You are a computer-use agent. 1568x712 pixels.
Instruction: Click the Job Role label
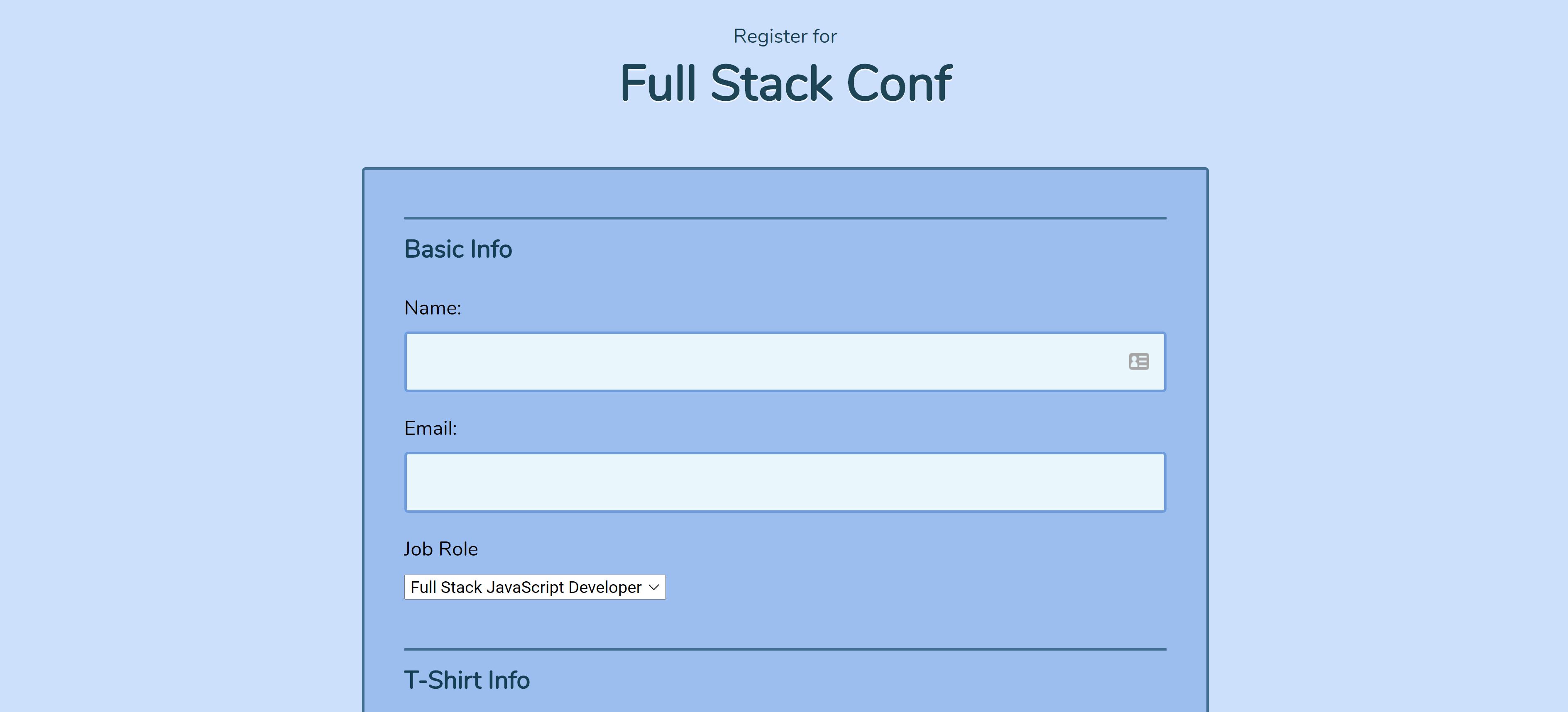441,548
